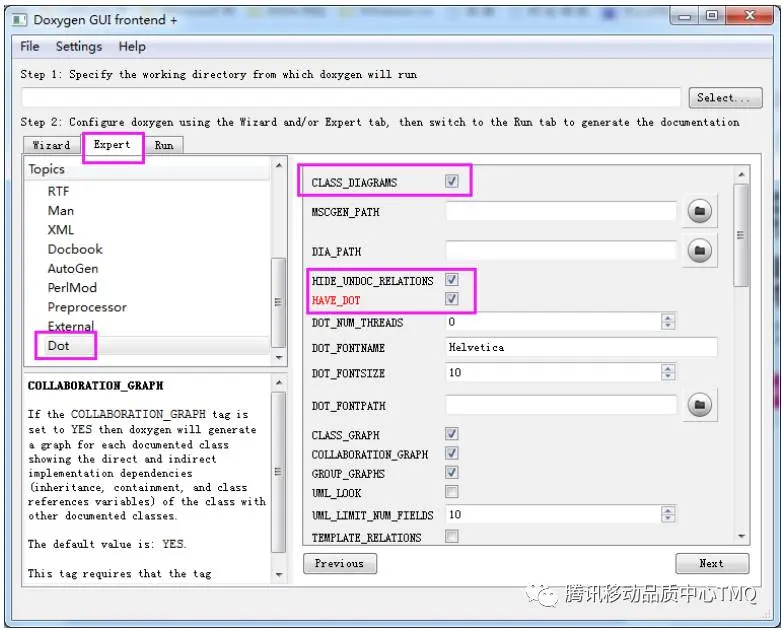782x630 pixels.
Task: Click the Topics list header
Action: point(148,169)
